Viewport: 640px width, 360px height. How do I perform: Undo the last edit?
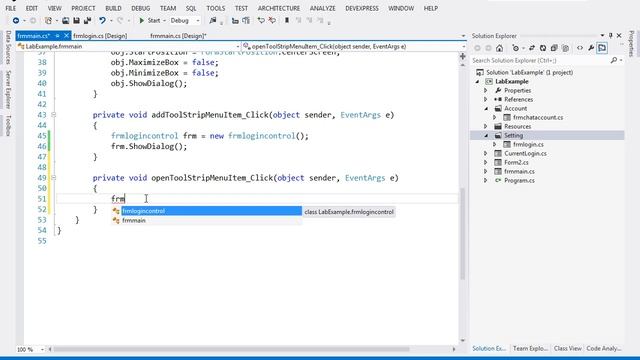(102, 20)
